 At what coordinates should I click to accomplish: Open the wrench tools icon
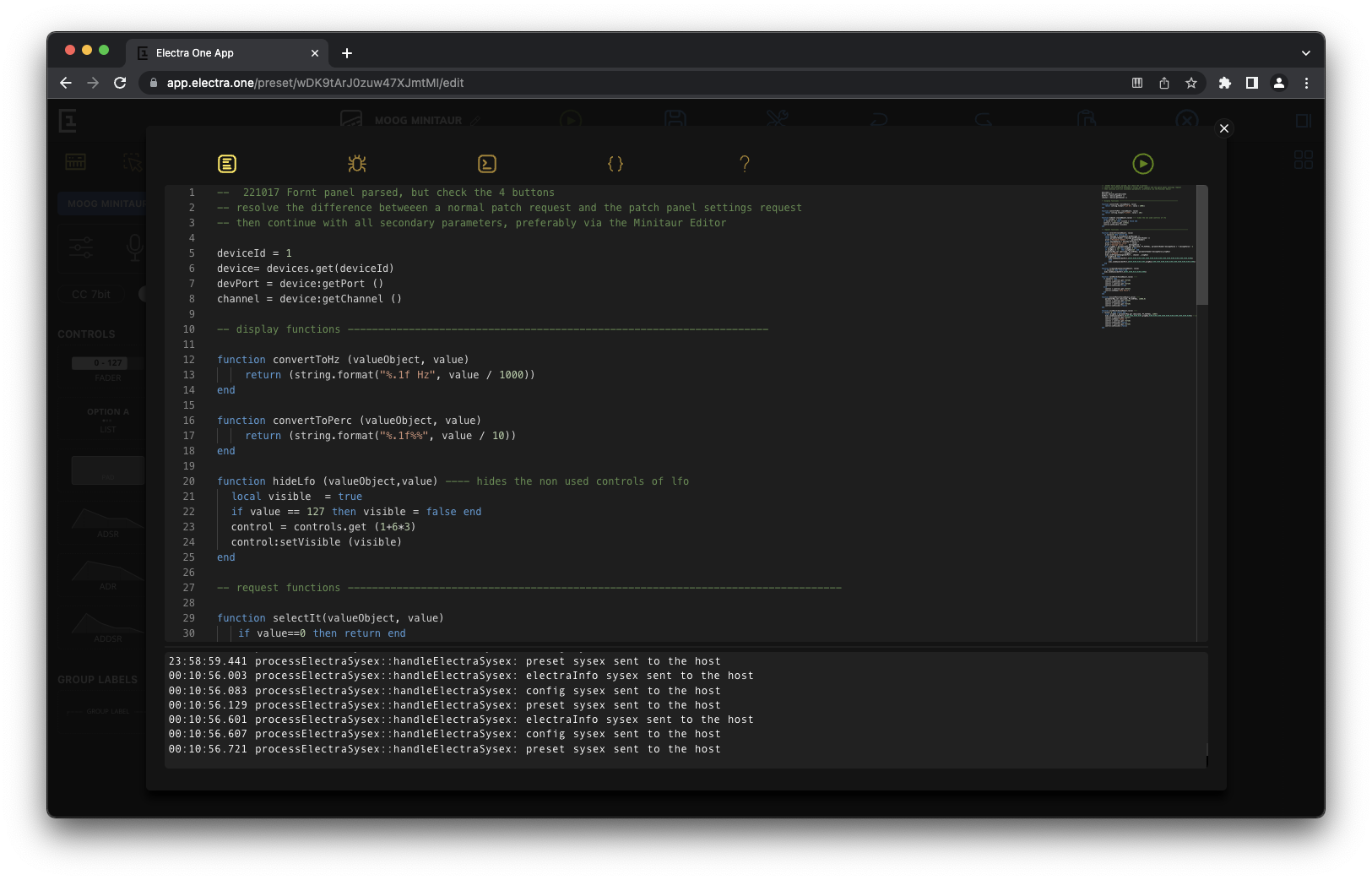776,120
